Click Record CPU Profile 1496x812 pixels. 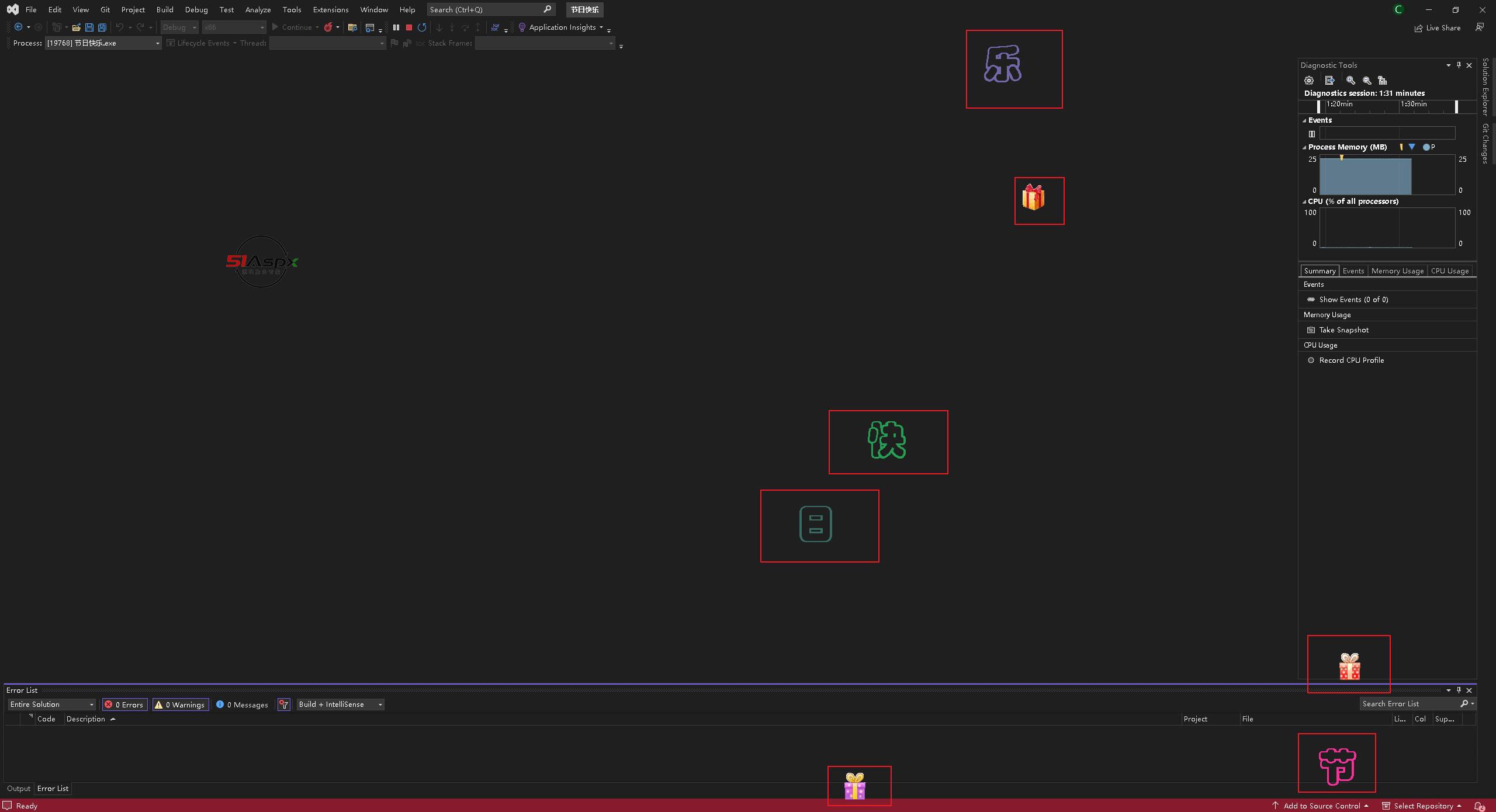click(x=1351, y=360)
